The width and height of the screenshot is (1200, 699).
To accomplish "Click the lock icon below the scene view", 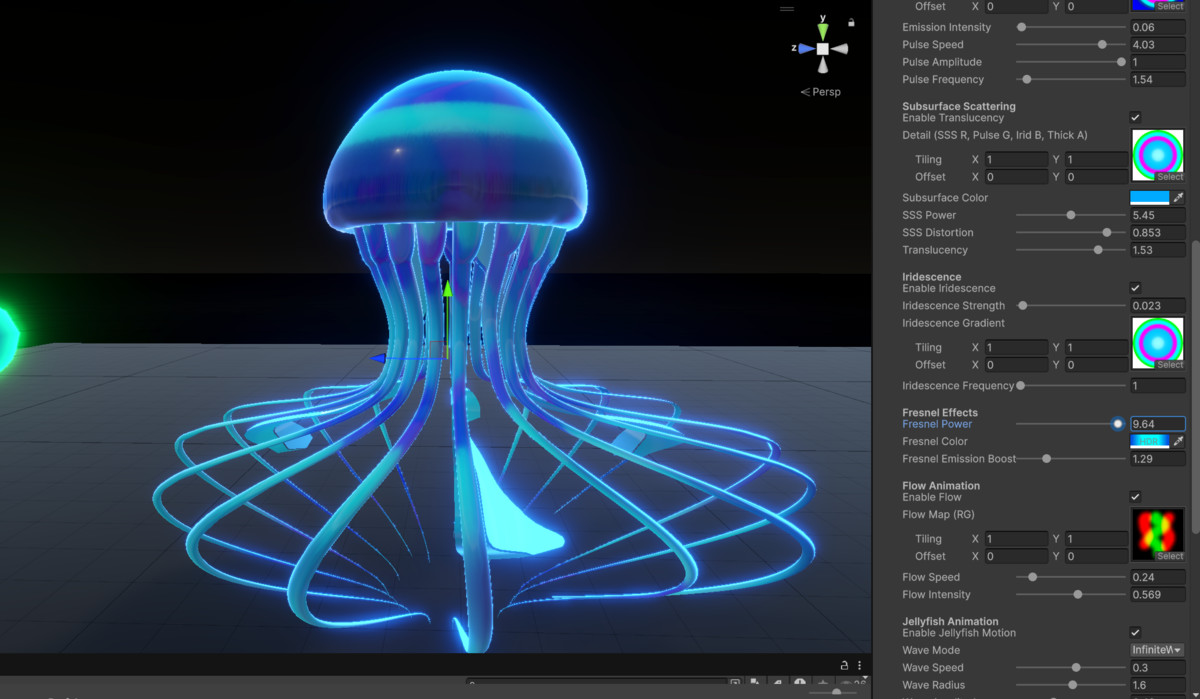I will [844, 665].
